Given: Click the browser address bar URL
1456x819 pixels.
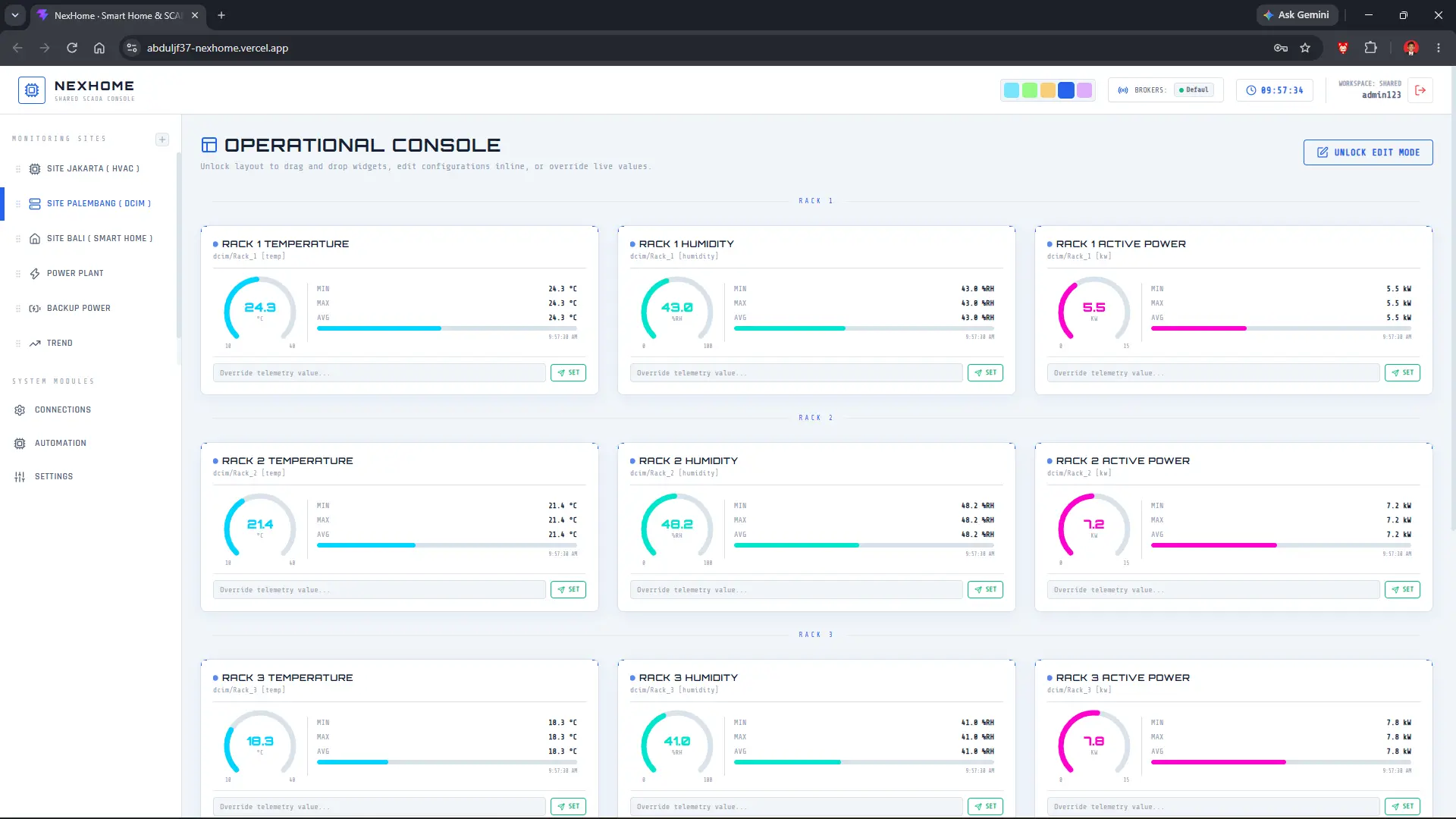Looking at the screenshot, I should 218,48.
